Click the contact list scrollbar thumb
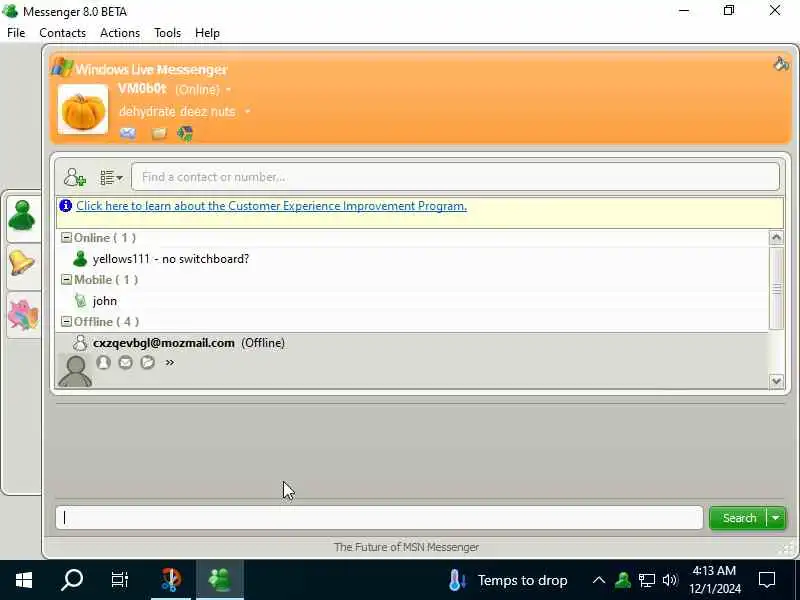The width and height of the screenshot is (800, 600). click(x=776, y=288)
